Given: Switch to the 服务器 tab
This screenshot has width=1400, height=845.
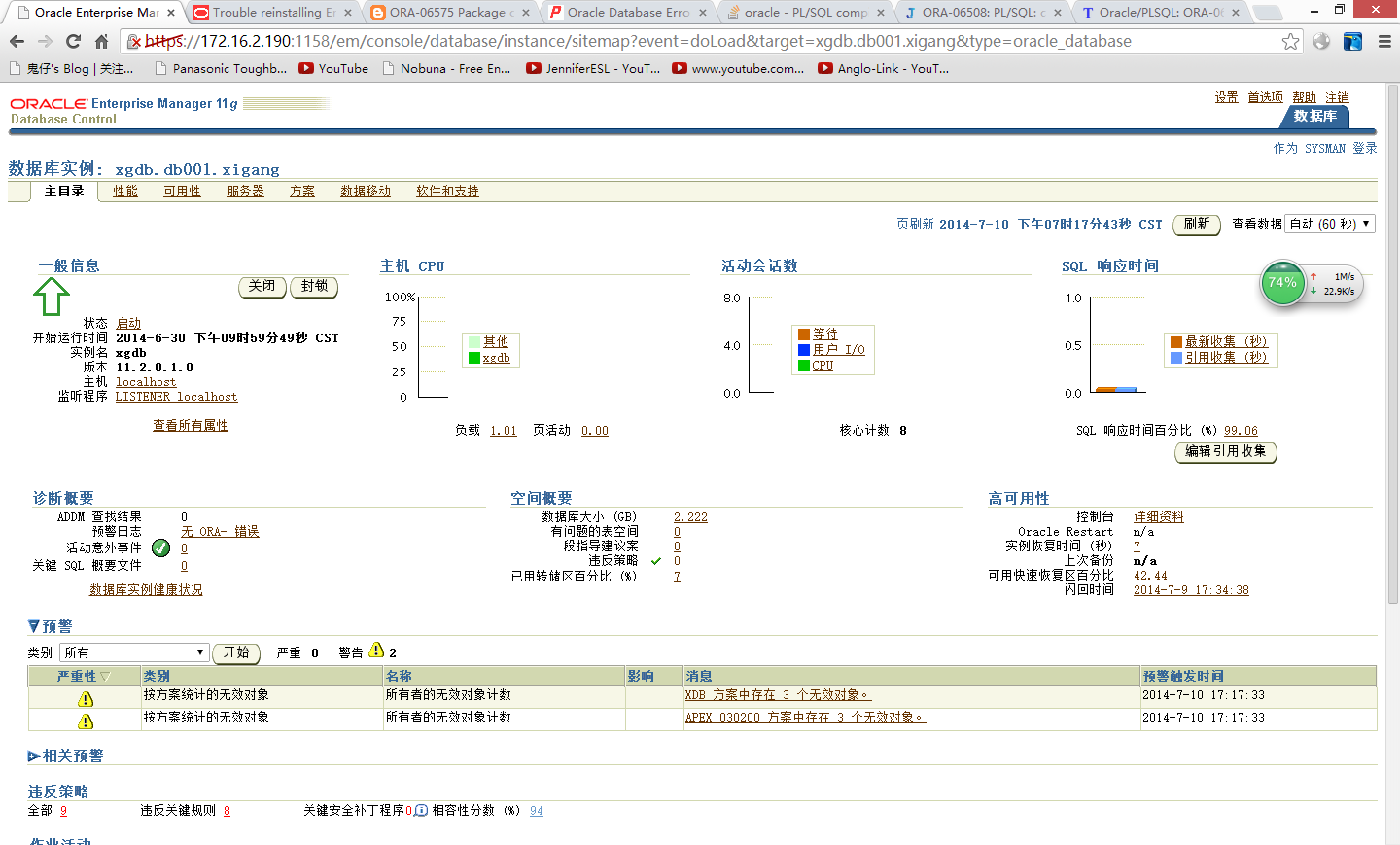Looking at the screenshot, I should (x=245, y=192).
